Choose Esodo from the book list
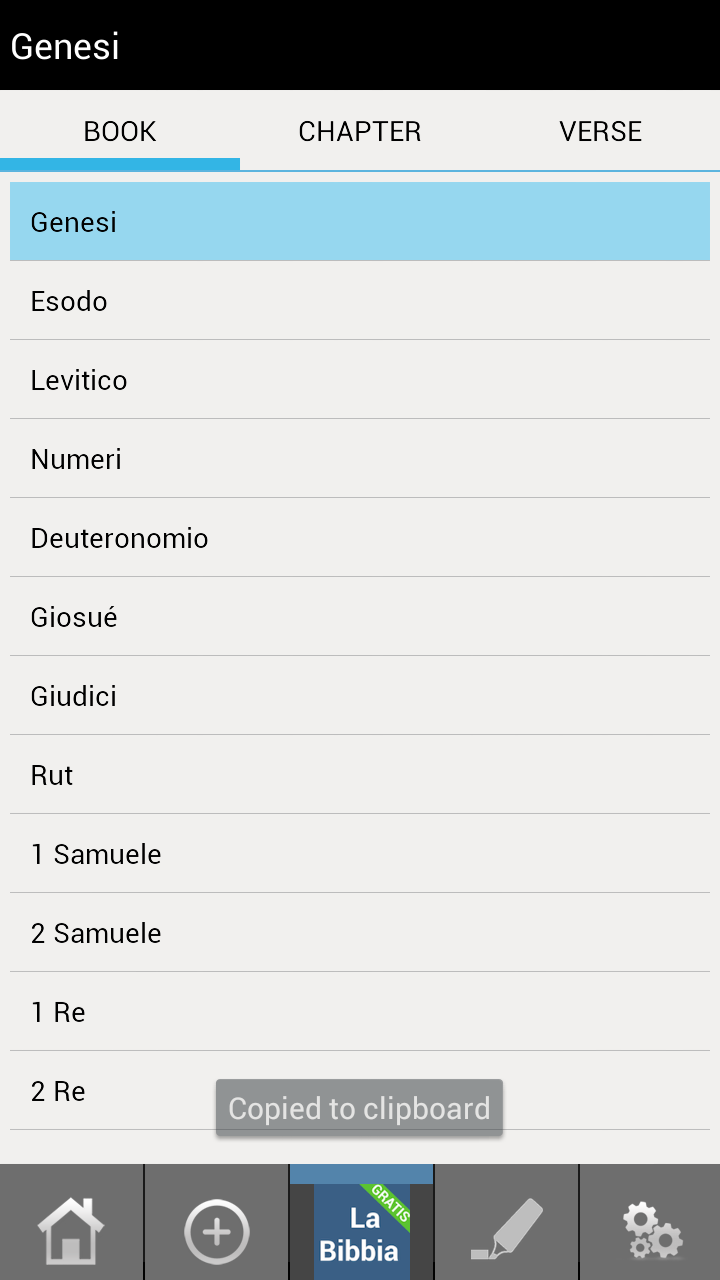The image size is (720, 1280). click(x=360, y=301)
